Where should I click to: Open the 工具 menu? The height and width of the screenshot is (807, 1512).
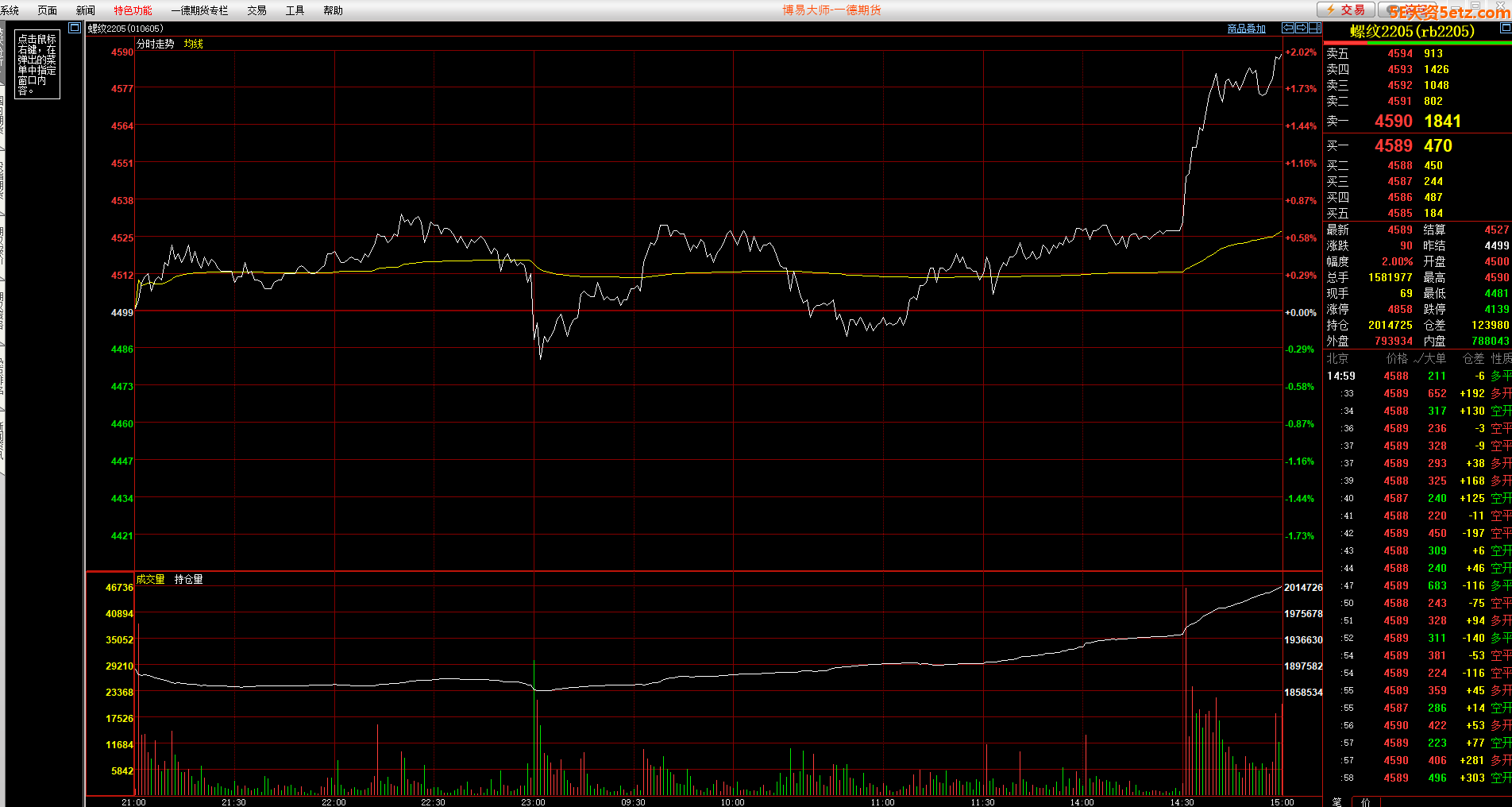tap(295, 10)
